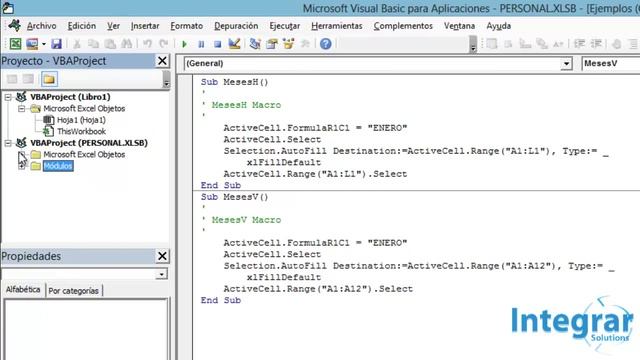Image resolution: width=640 pixels, height=360 pixels.
Task: Open the Edición menu
Action: tap(82, 26)
